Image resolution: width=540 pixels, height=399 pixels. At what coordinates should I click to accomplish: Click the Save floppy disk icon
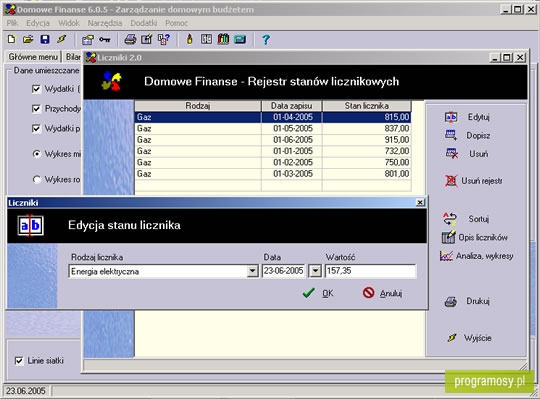[45, 39]
